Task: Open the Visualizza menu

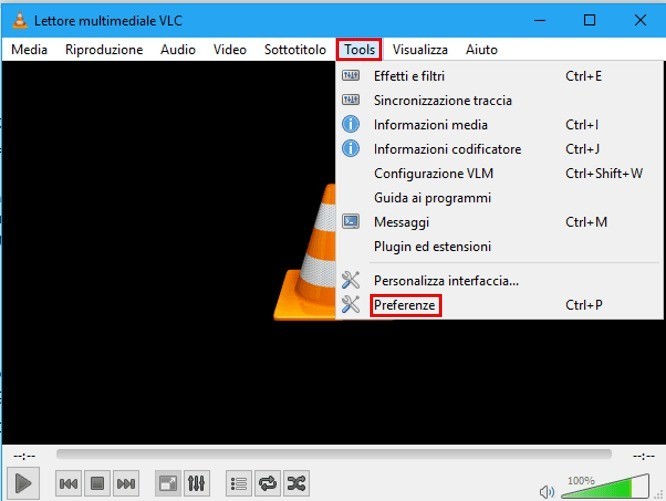Action: click(420, 49)
